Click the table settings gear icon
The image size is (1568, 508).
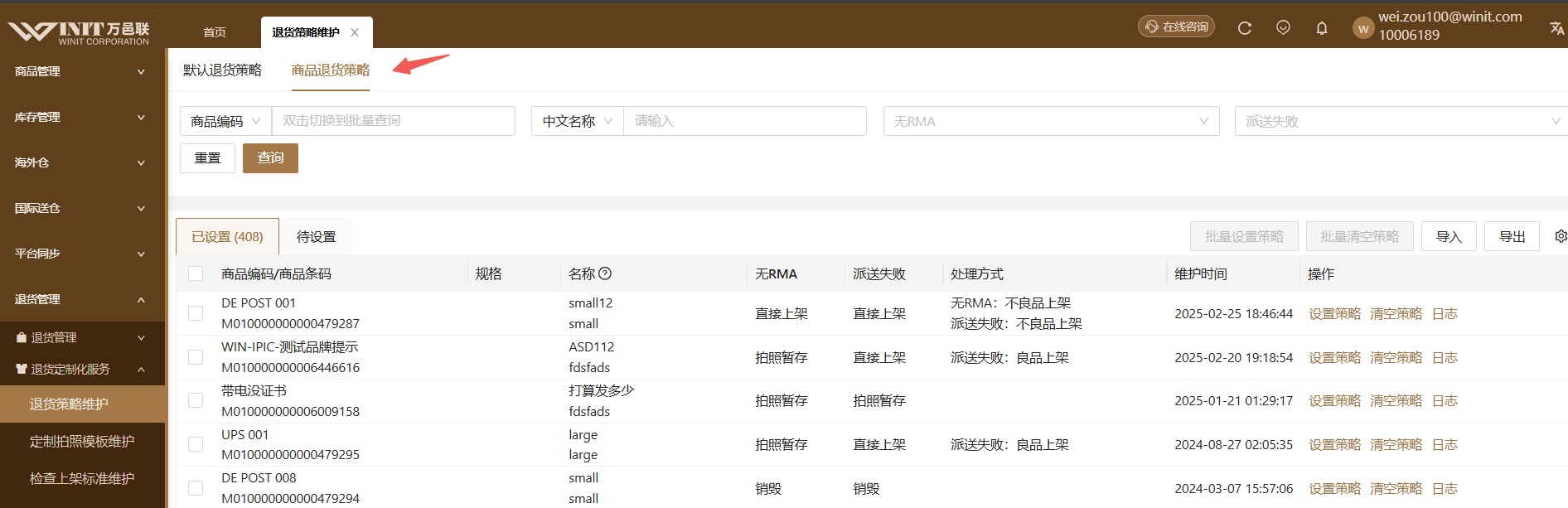[x=1561, y=236]
